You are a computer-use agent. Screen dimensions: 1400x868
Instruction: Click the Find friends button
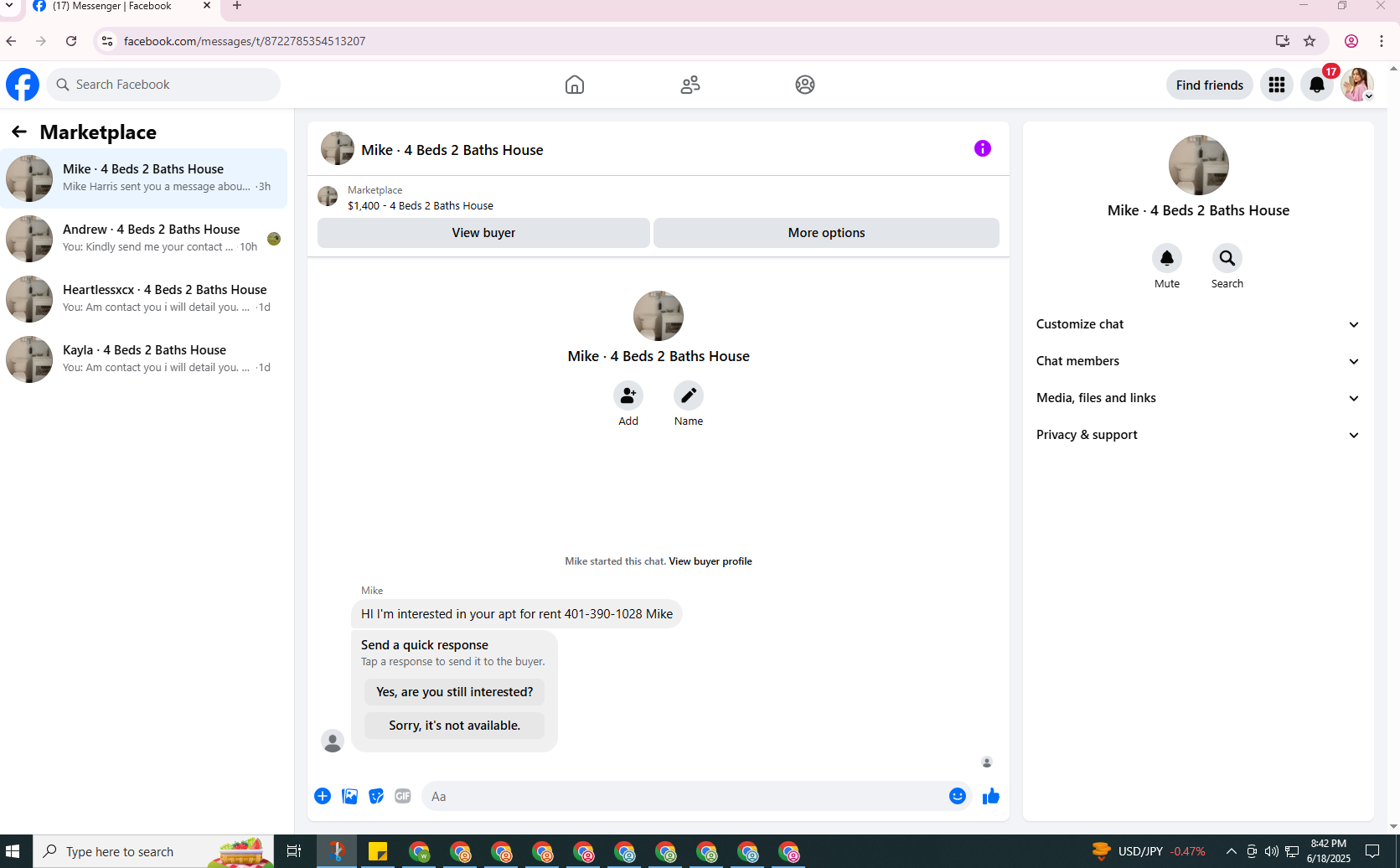tap(1209, 85)
